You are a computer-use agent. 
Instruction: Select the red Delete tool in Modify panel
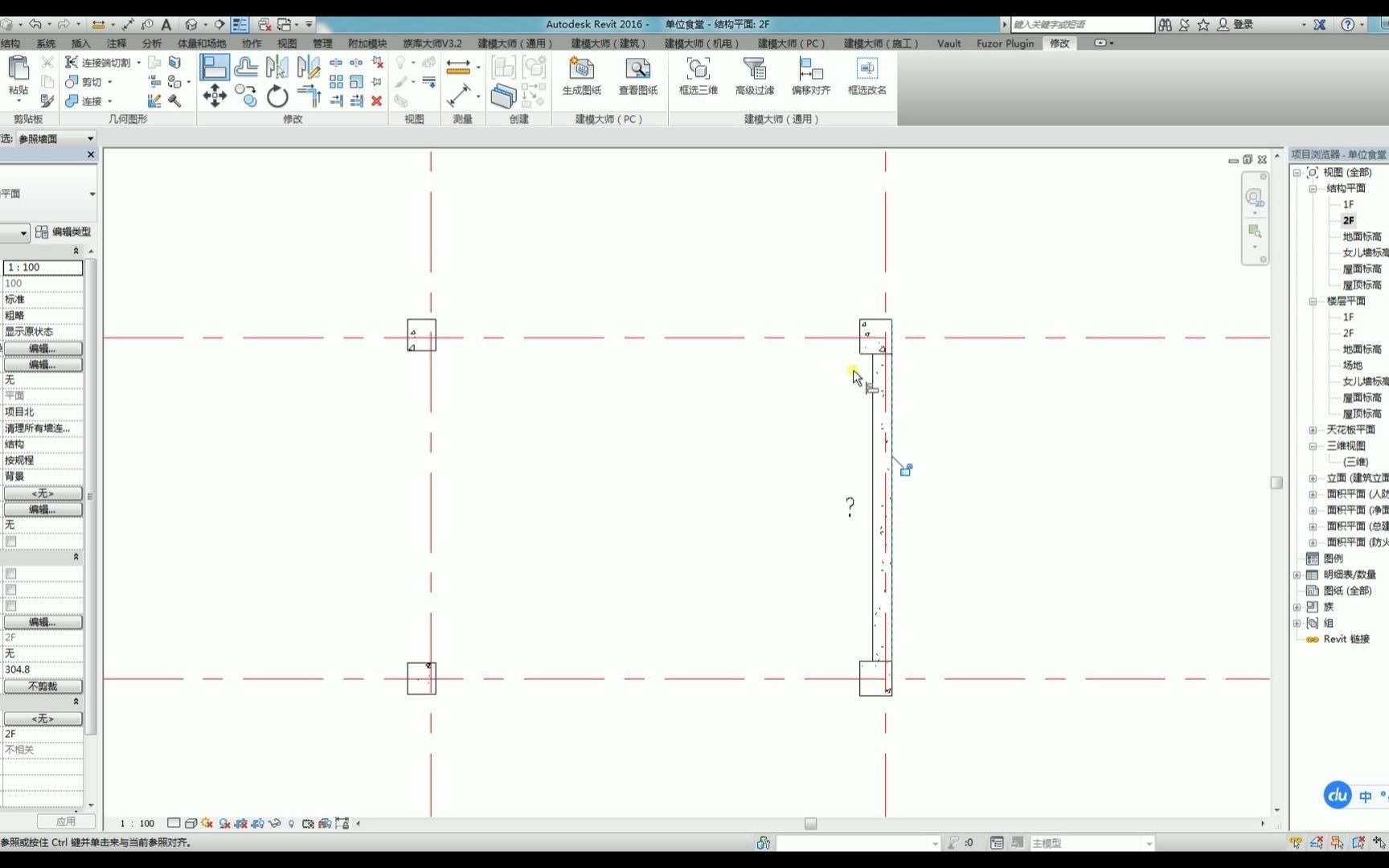tap(377, 101)
